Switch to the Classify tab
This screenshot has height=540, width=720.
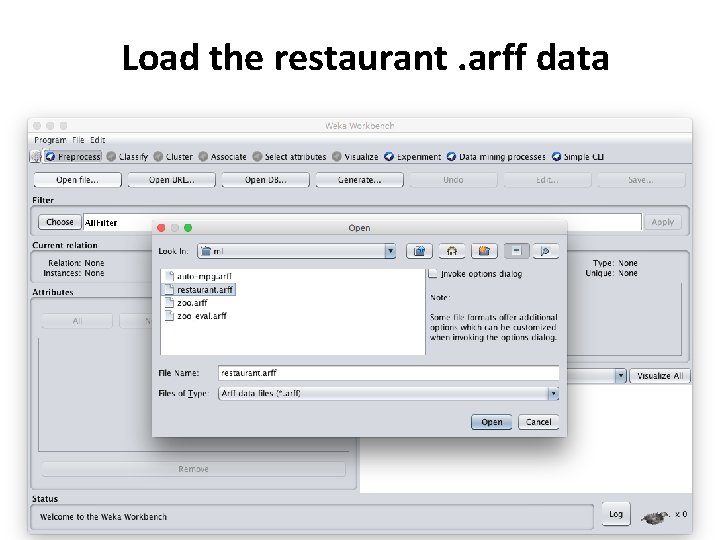(x=127, y=157)
